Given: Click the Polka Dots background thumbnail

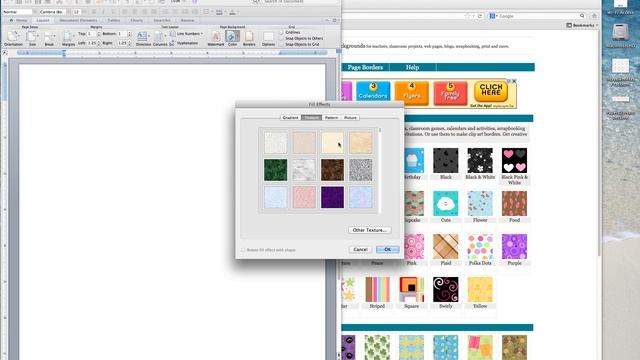Looking at the screenshot, I should click(x=480, y=247).
